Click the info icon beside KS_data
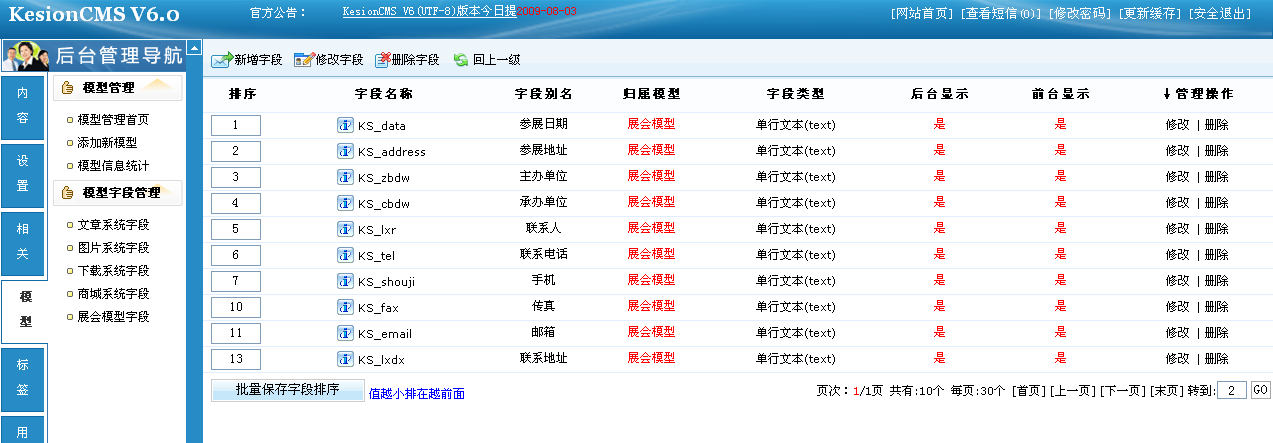Screen dimensions: 1273x443 tap(345, 125)
